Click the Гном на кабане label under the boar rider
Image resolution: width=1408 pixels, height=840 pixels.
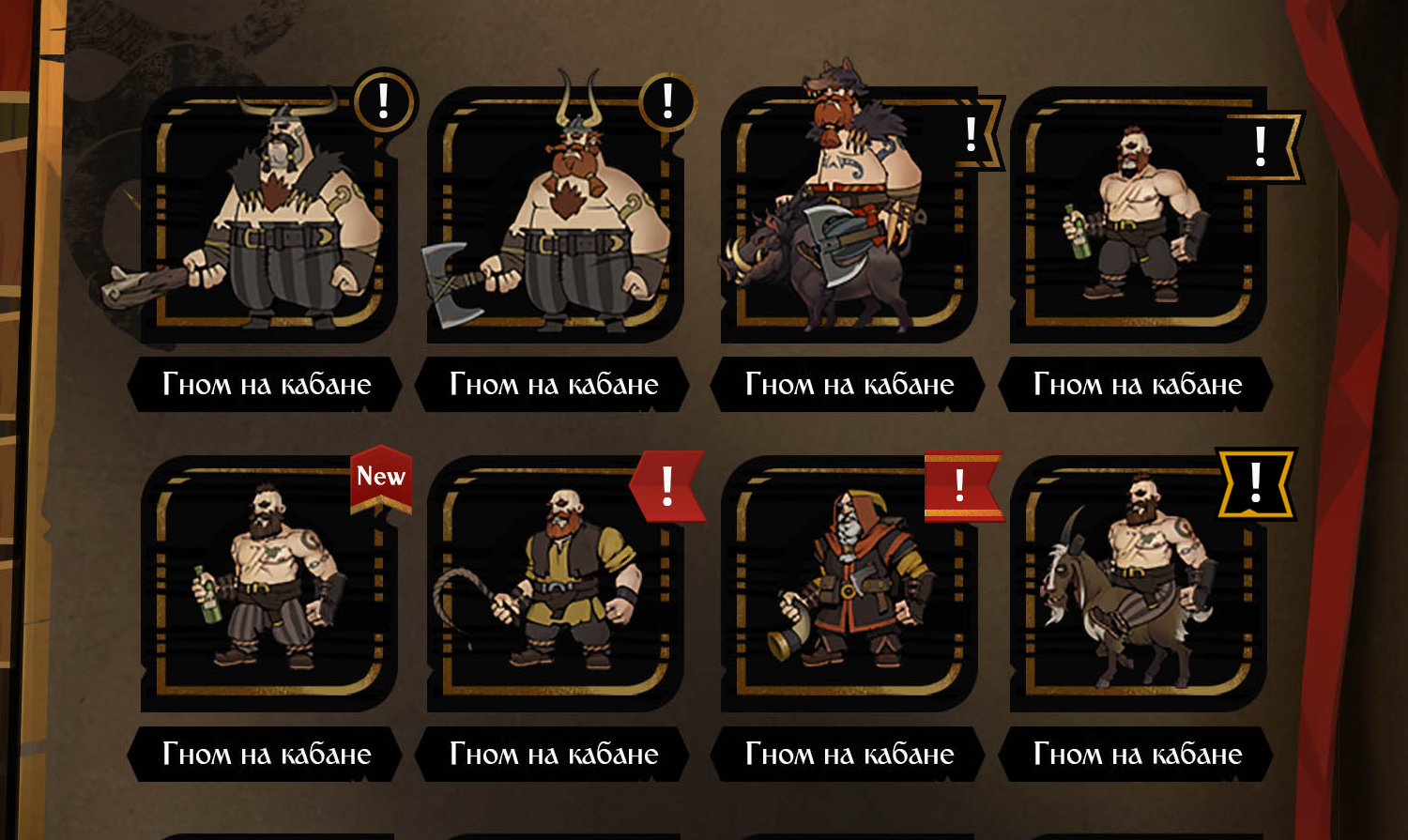click(x=849, y=384)
